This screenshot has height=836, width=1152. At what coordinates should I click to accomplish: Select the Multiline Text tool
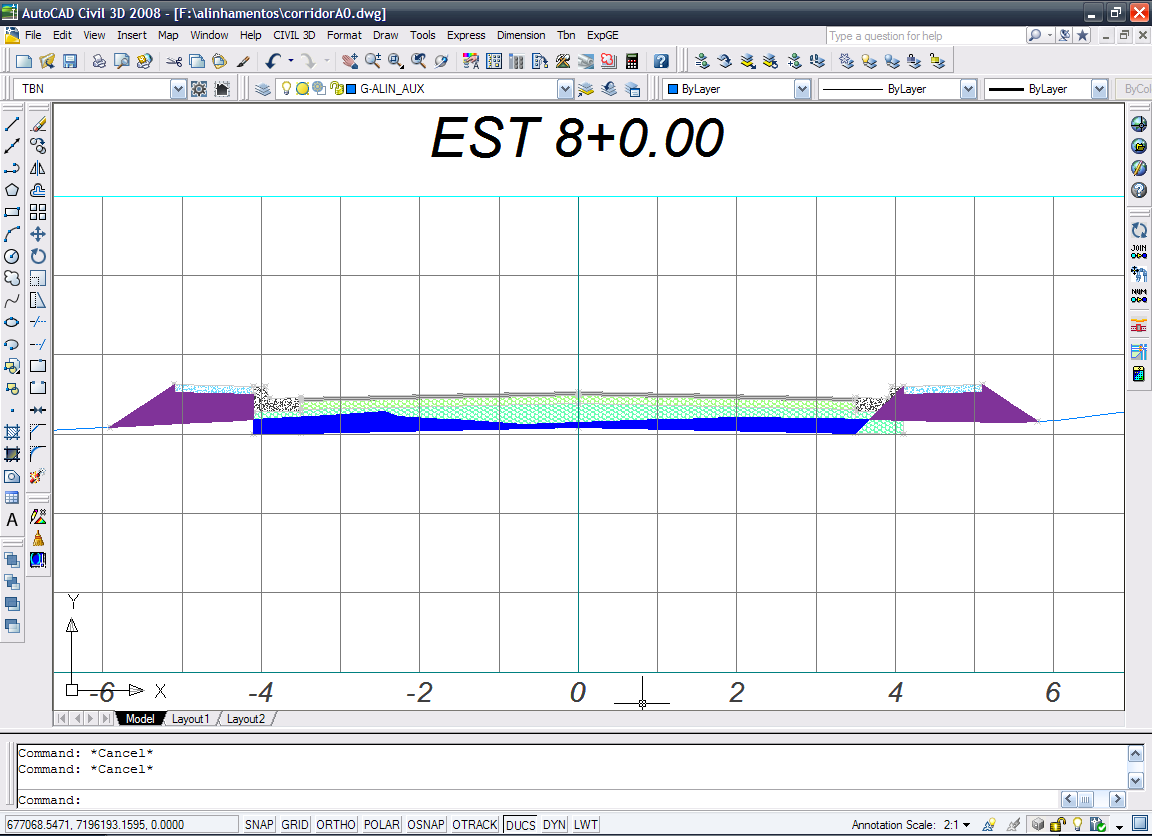pos(12,520)
